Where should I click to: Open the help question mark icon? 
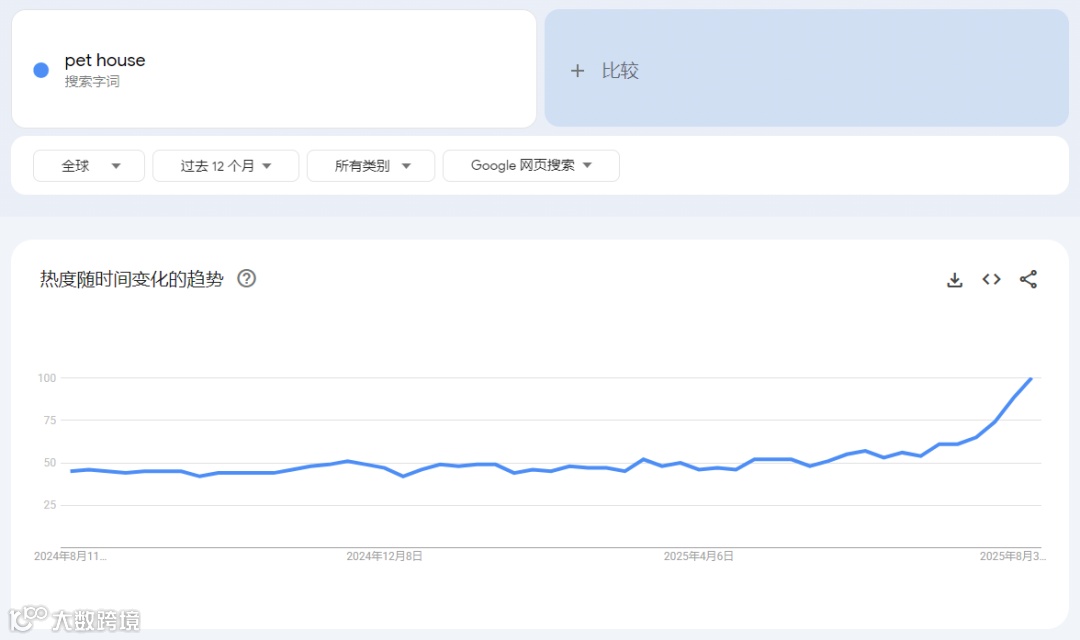[247, 278]
